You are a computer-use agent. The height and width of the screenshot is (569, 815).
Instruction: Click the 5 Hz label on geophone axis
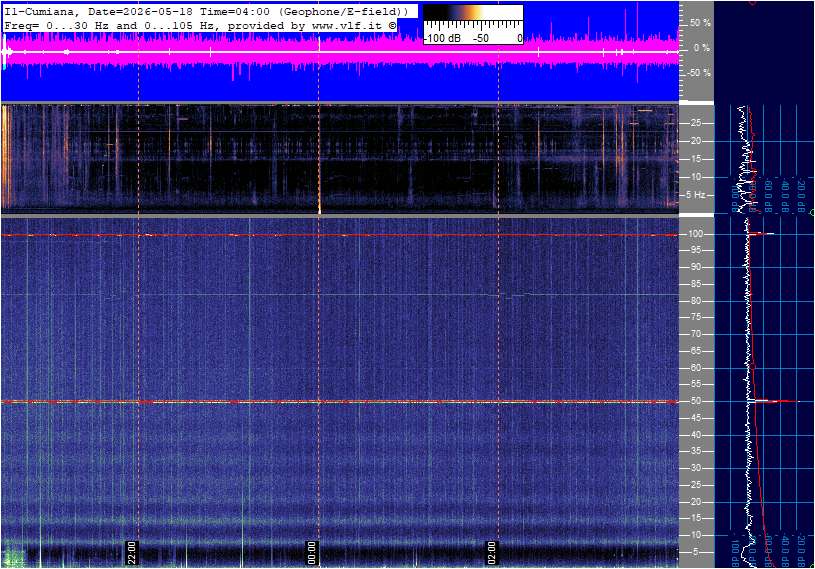tap(696, 195)
